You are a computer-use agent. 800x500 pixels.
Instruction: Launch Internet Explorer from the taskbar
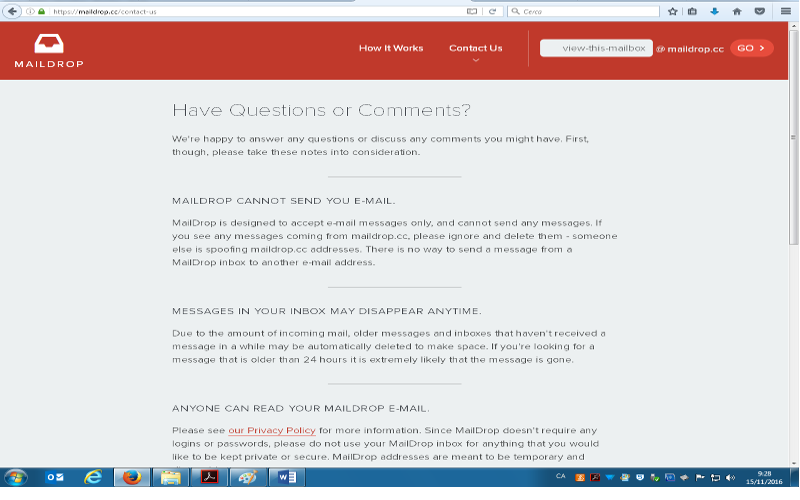93,477
